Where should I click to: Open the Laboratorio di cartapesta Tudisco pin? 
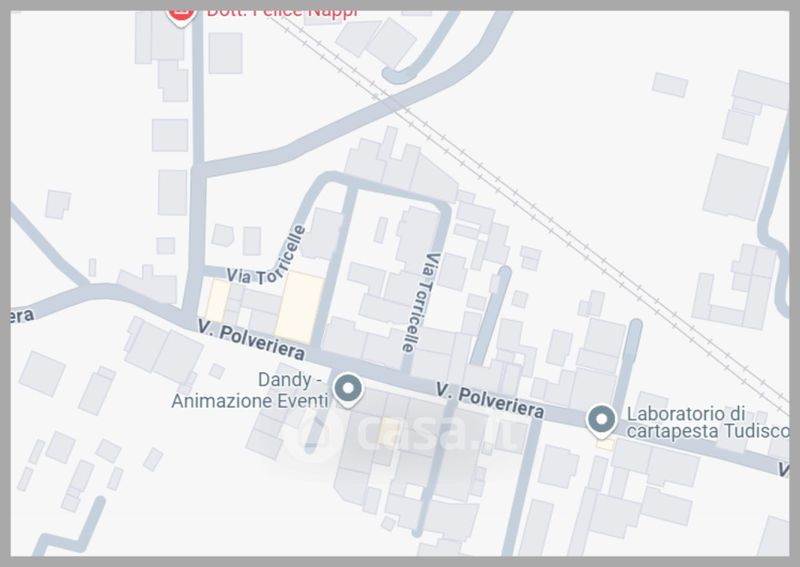[x=602, y=422]
